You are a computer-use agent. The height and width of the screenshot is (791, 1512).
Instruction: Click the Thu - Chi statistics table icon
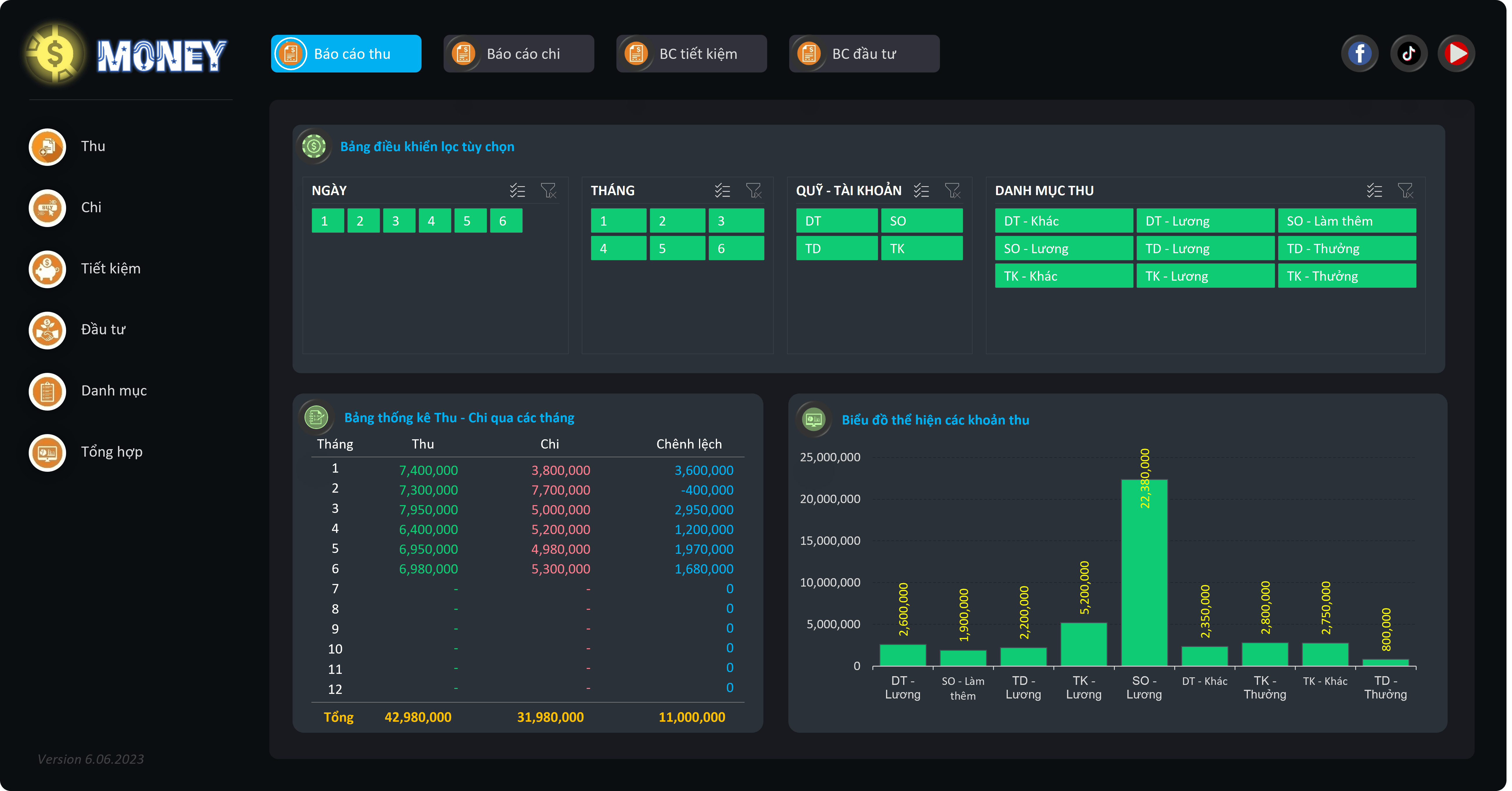(x=316, y=418)
